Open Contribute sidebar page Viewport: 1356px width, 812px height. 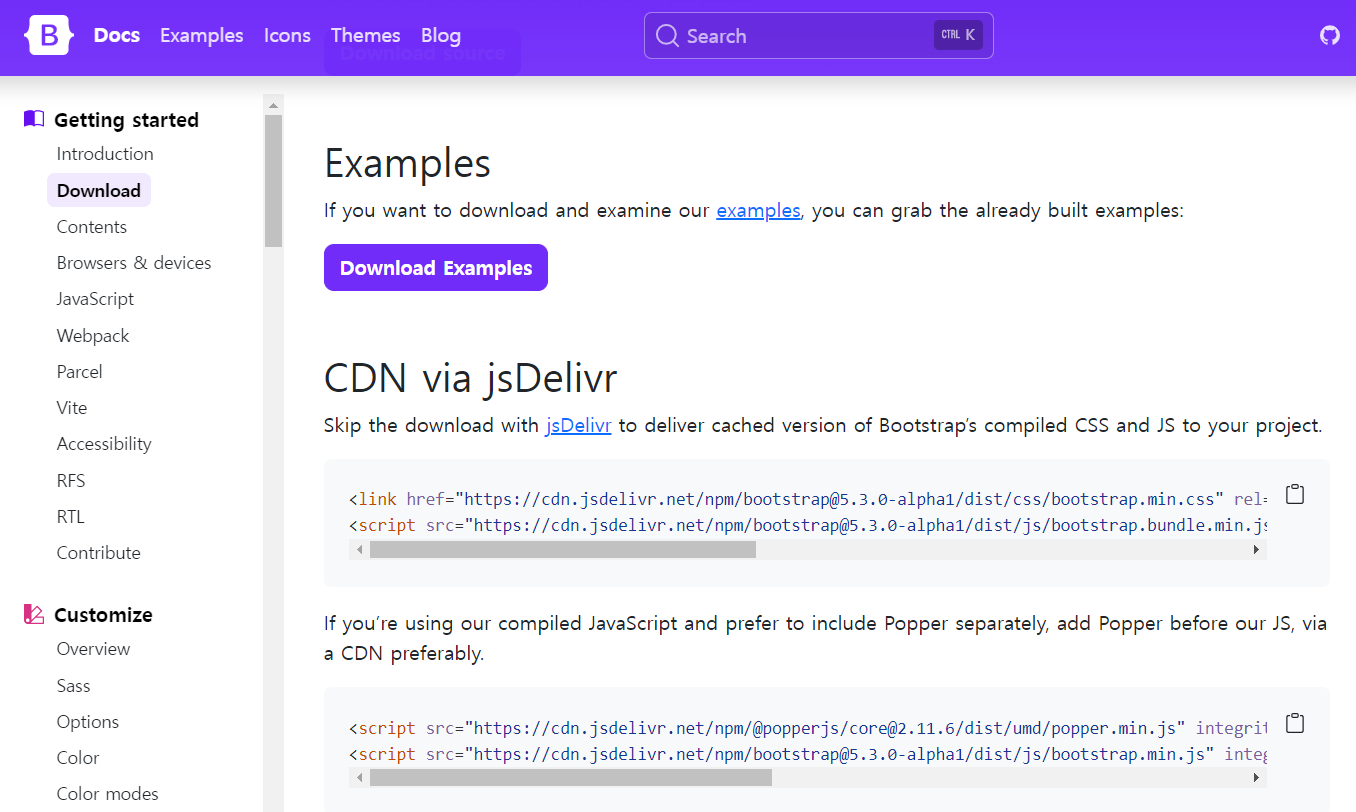point(99,553)
